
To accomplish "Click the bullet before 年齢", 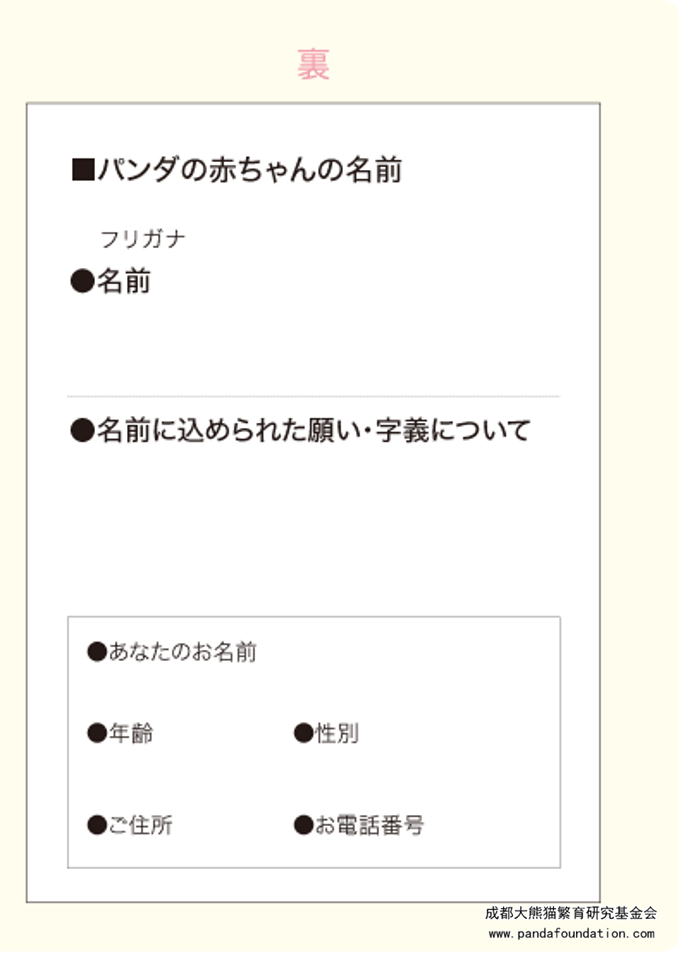I will 96,734.
